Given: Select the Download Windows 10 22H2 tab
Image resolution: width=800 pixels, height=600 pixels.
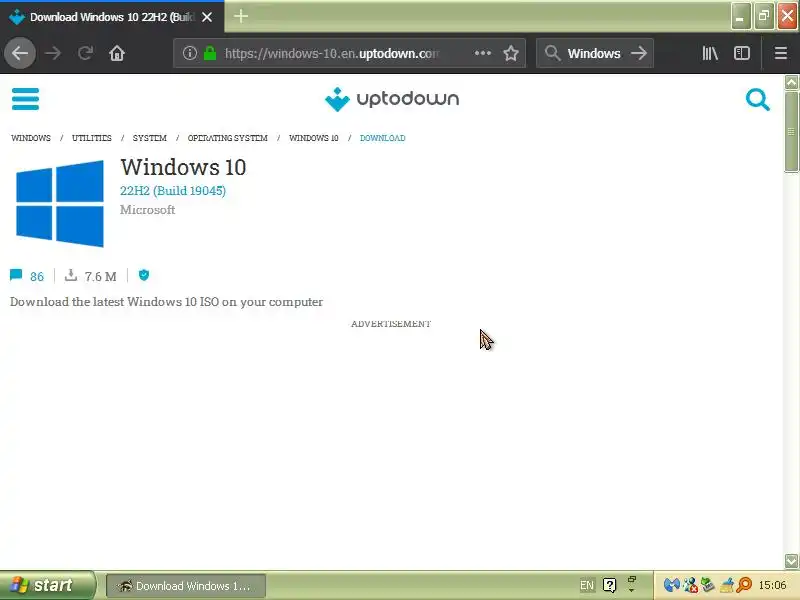Looking at the screenshot, I should point(111,17).
